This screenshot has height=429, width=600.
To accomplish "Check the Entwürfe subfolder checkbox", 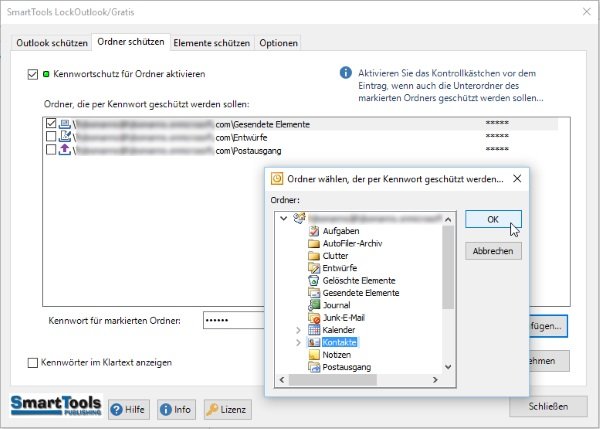I will click(51, 136).
